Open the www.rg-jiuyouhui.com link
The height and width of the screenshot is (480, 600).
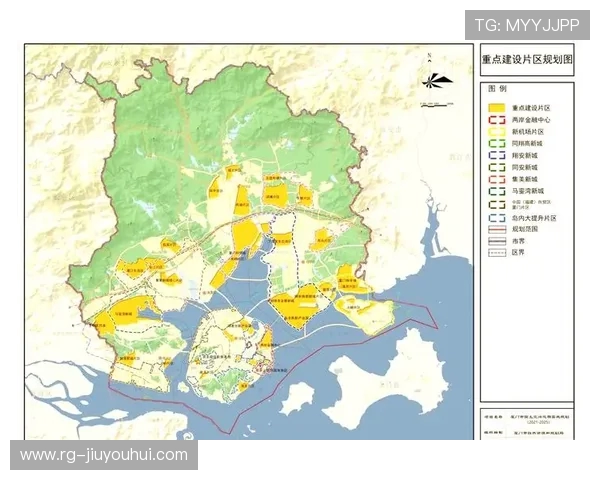(x=104, y=455)
